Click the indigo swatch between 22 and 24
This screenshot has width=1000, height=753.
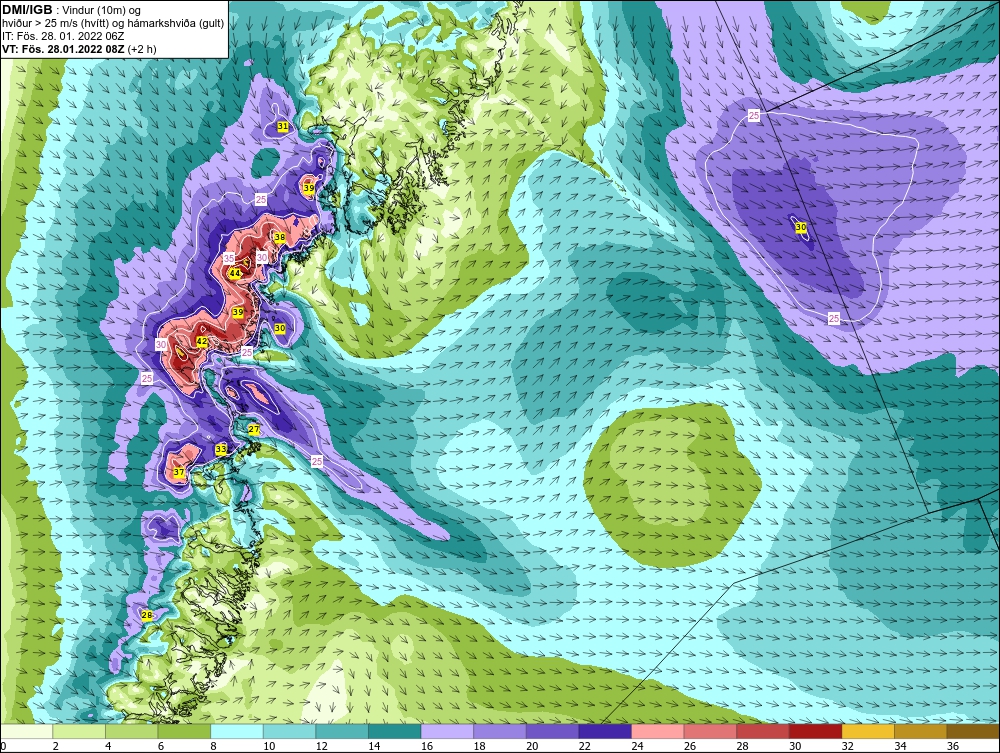coord(605,731)
